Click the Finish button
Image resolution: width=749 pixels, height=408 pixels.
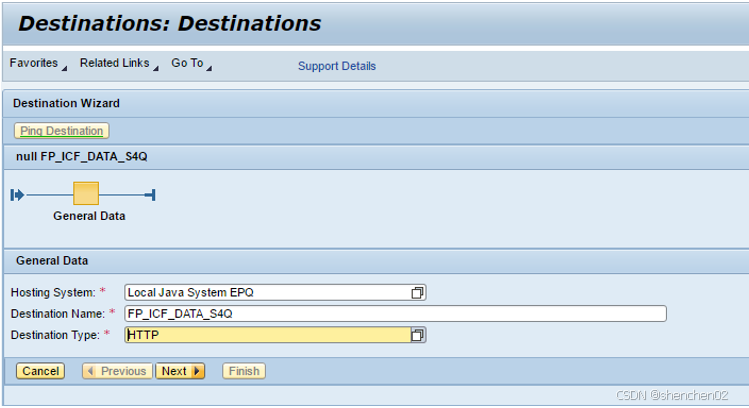(x=244, y=371)
